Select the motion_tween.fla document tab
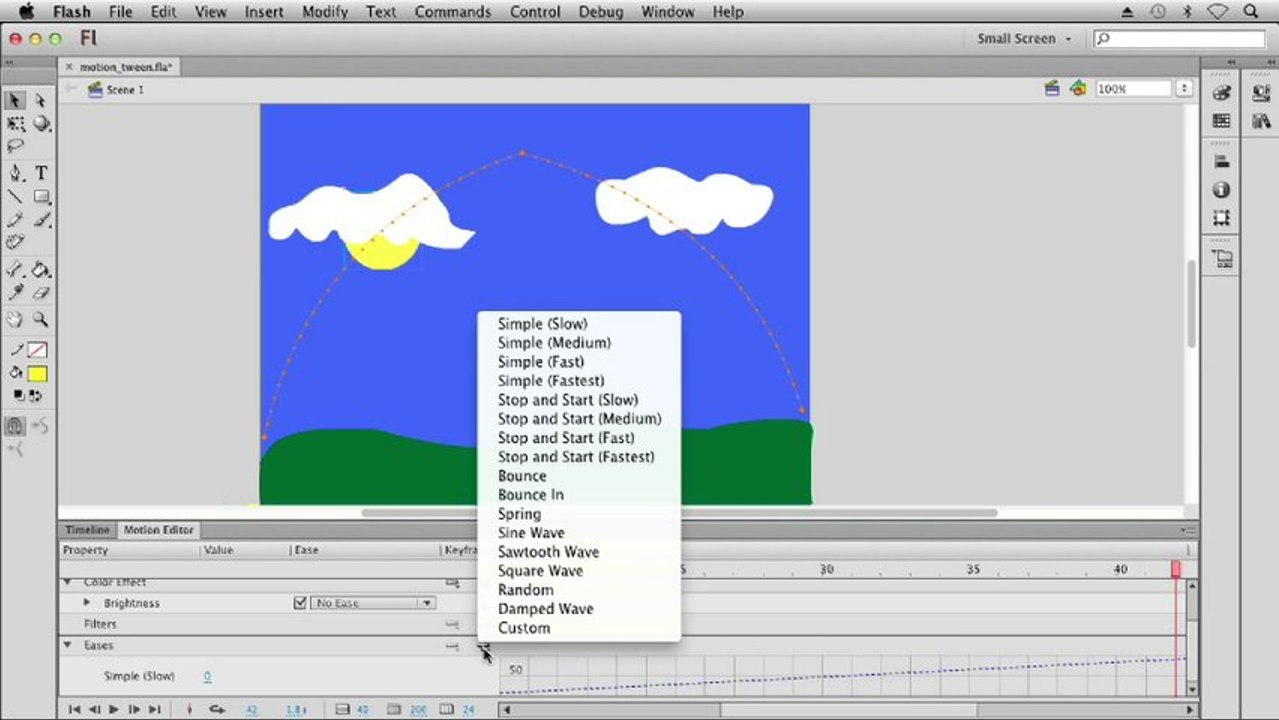The height and width of the screenshot is (720, 1279). 120,67
